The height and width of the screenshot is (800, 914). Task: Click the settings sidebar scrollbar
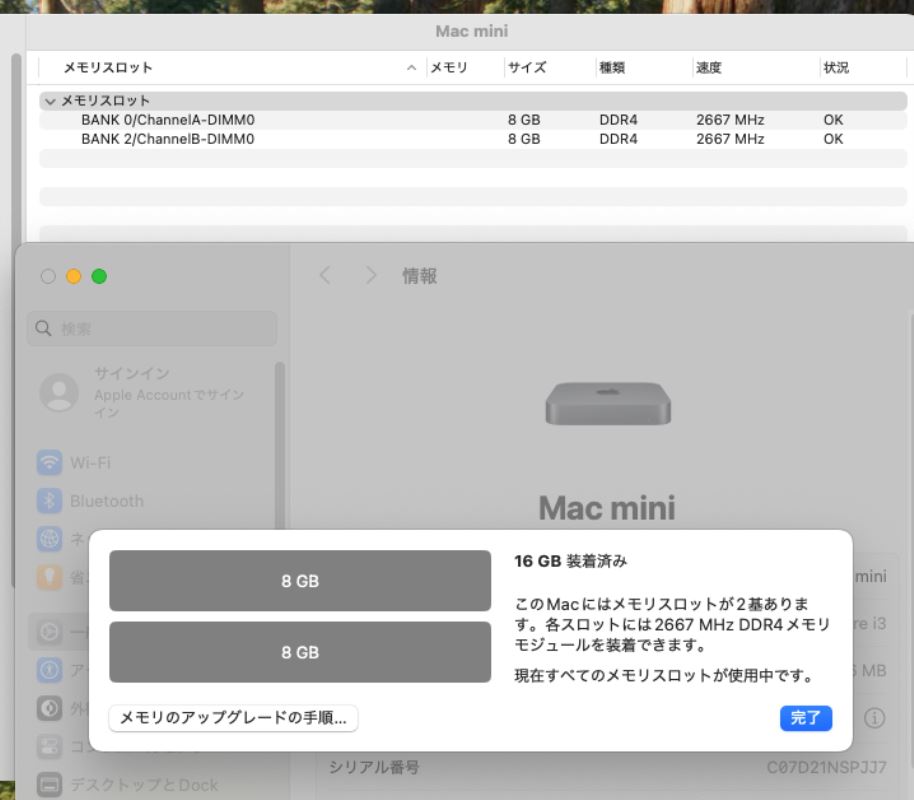tap(280, 443)
